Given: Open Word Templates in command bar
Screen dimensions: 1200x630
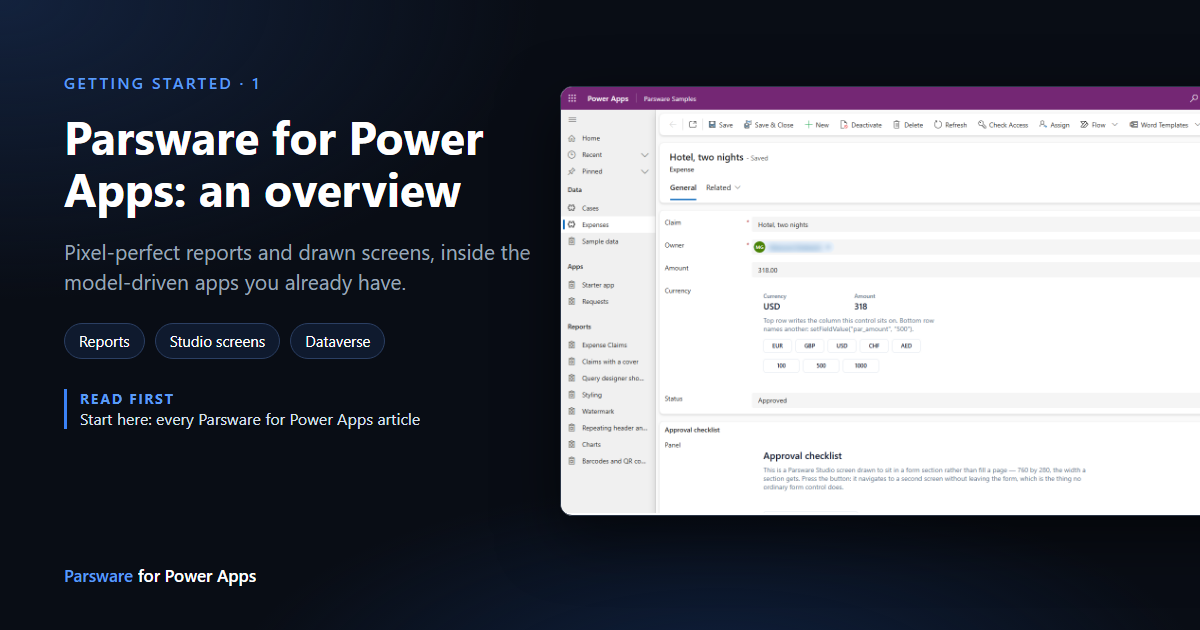Looking at the screenshot, I should (x=1159, y=125).
